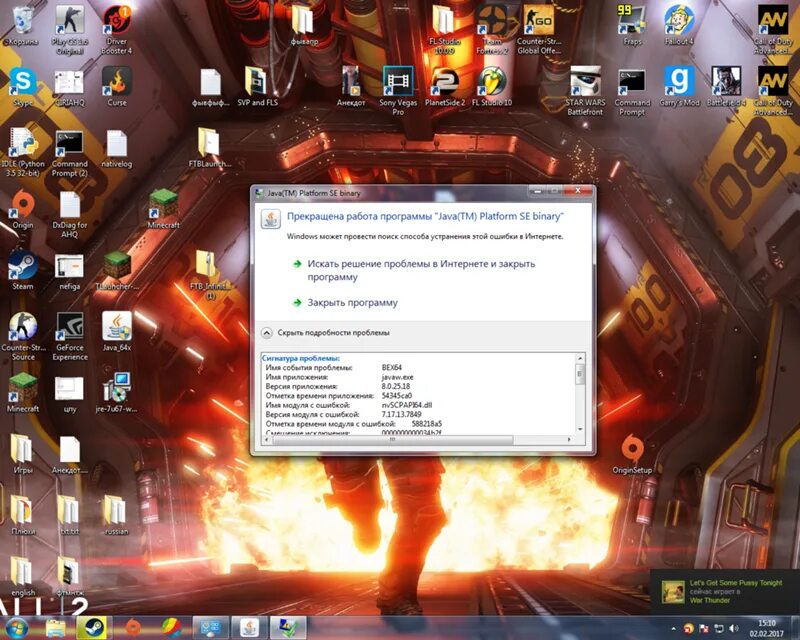Launch Garry's Mod from the desktop

[x=679, y=87]
